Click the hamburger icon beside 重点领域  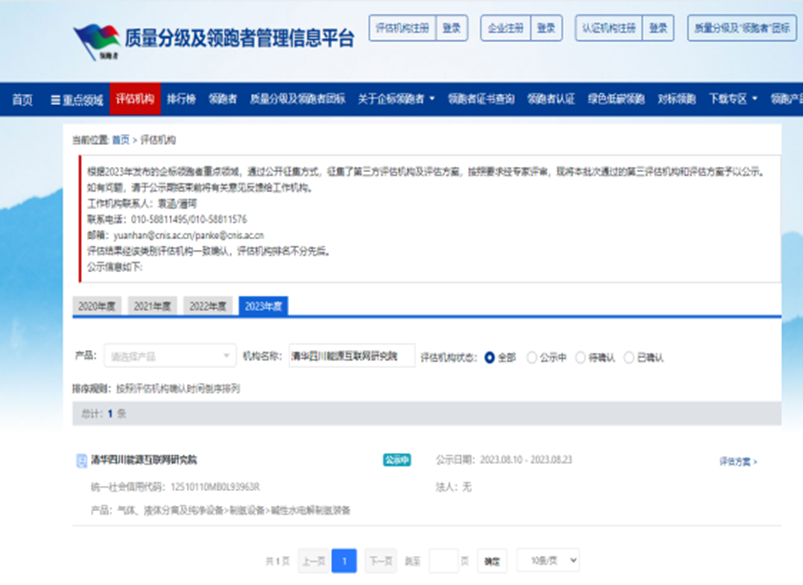pyautogui.click(x=55, y=100)
